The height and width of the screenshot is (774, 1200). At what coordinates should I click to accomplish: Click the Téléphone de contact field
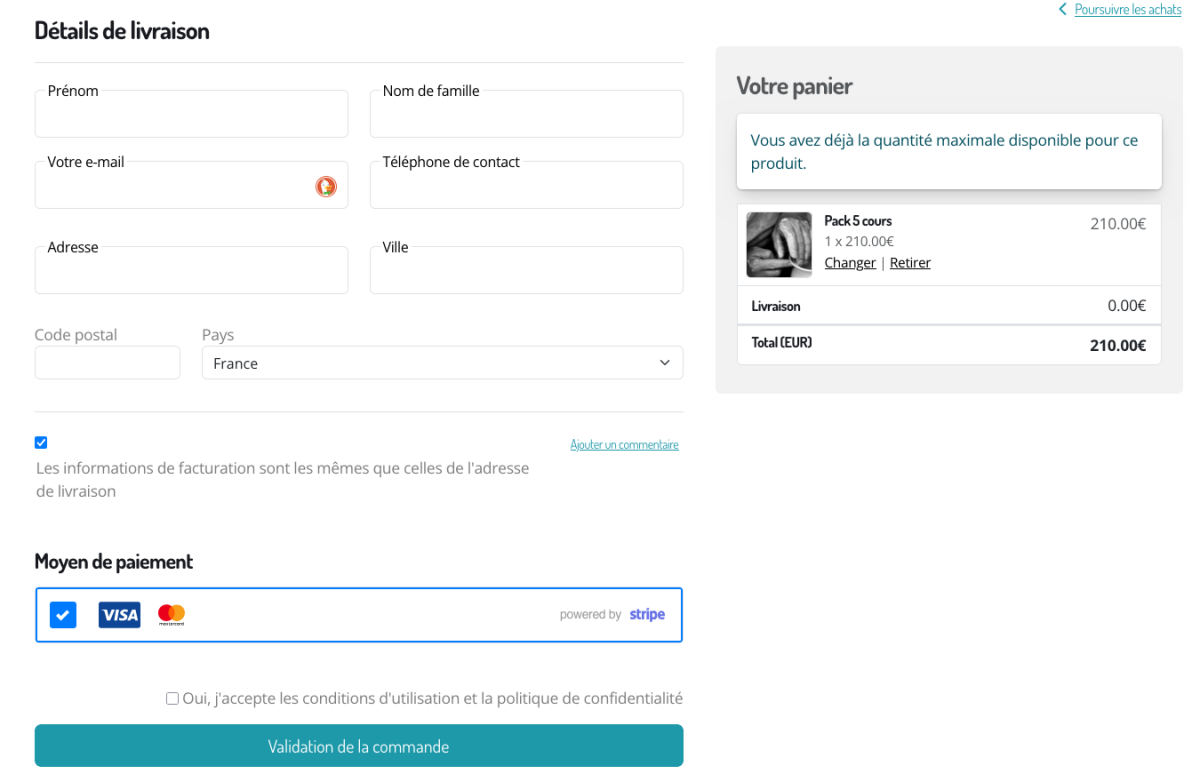coord(526,187)
